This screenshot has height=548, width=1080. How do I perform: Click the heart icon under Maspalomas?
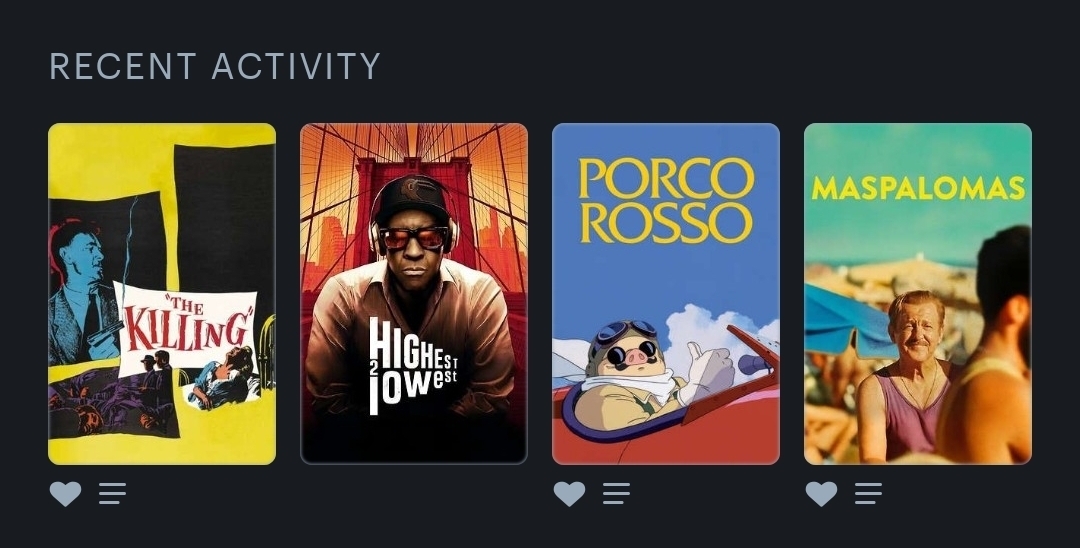[822, 494]
